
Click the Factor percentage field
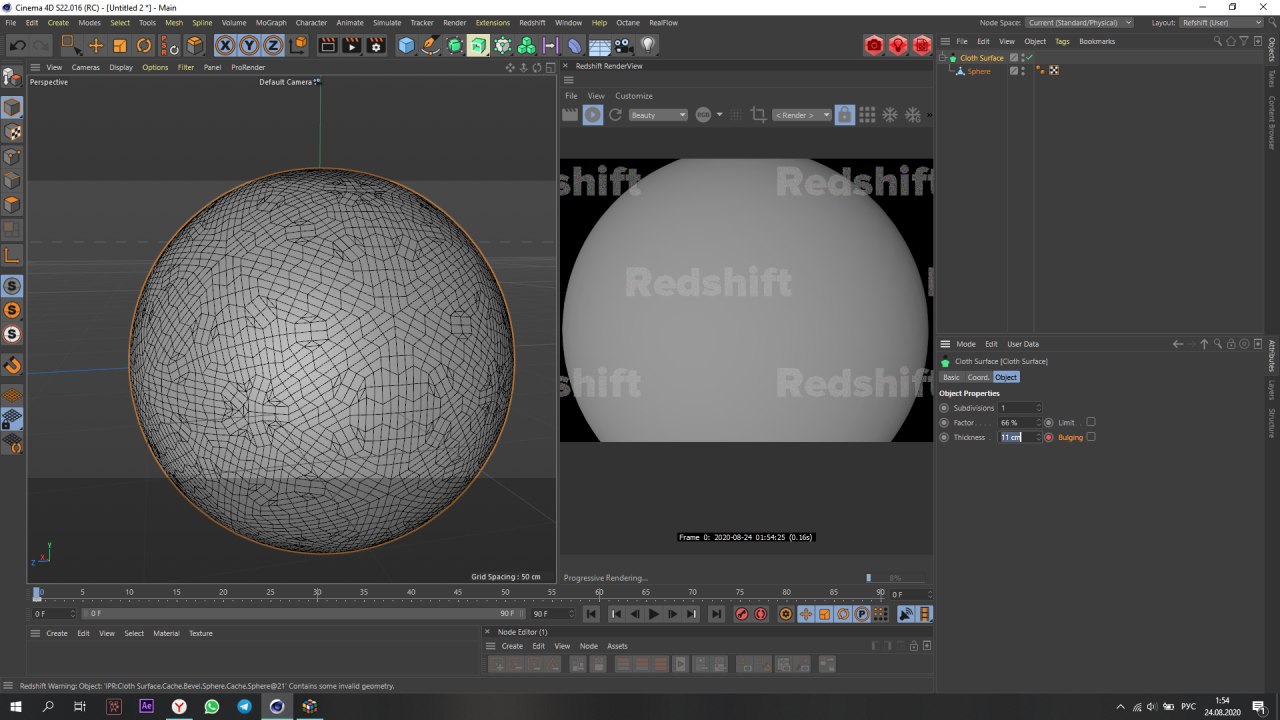pyautogui.click(x=1016, y=422)
